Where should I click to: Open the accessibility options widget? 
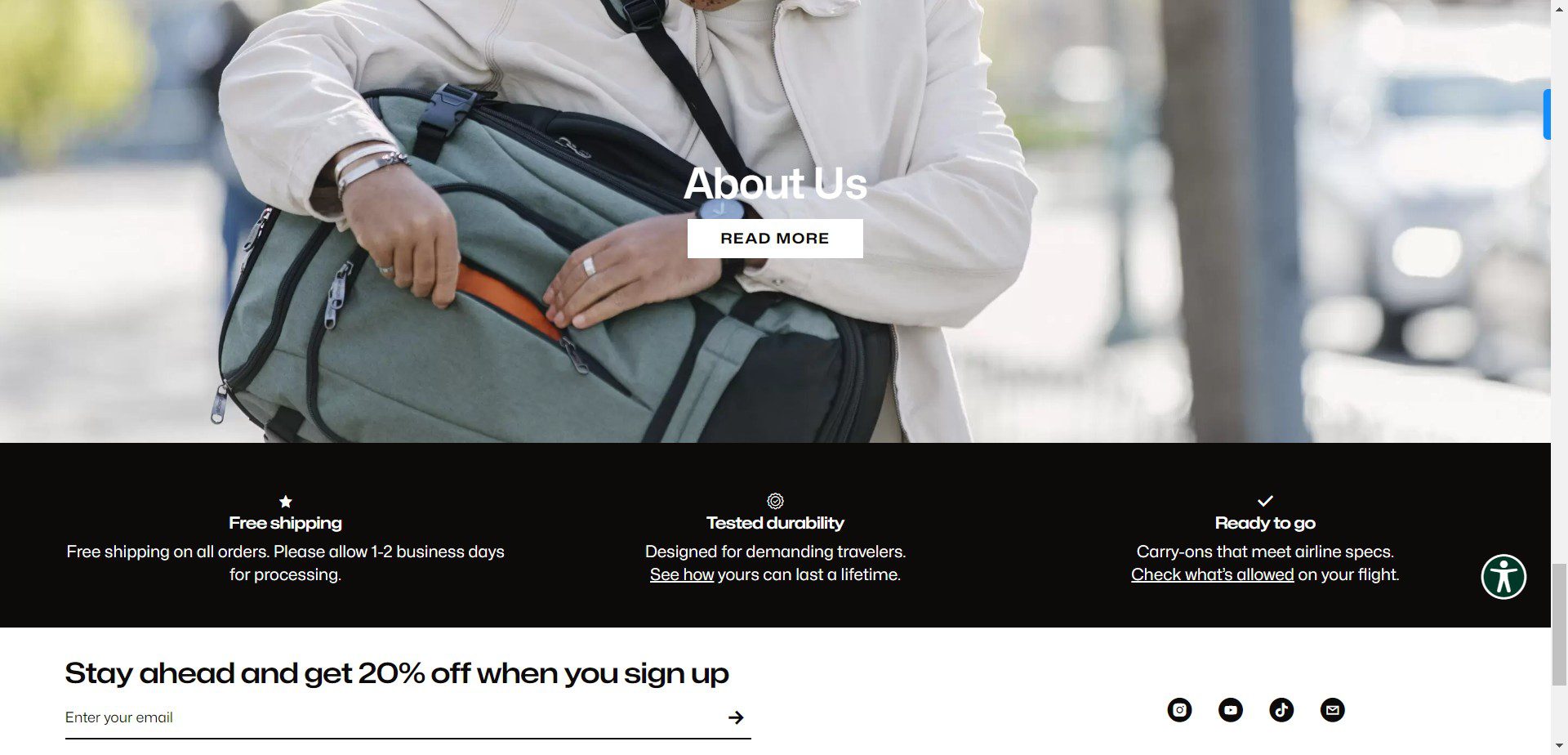point(1503,577)
